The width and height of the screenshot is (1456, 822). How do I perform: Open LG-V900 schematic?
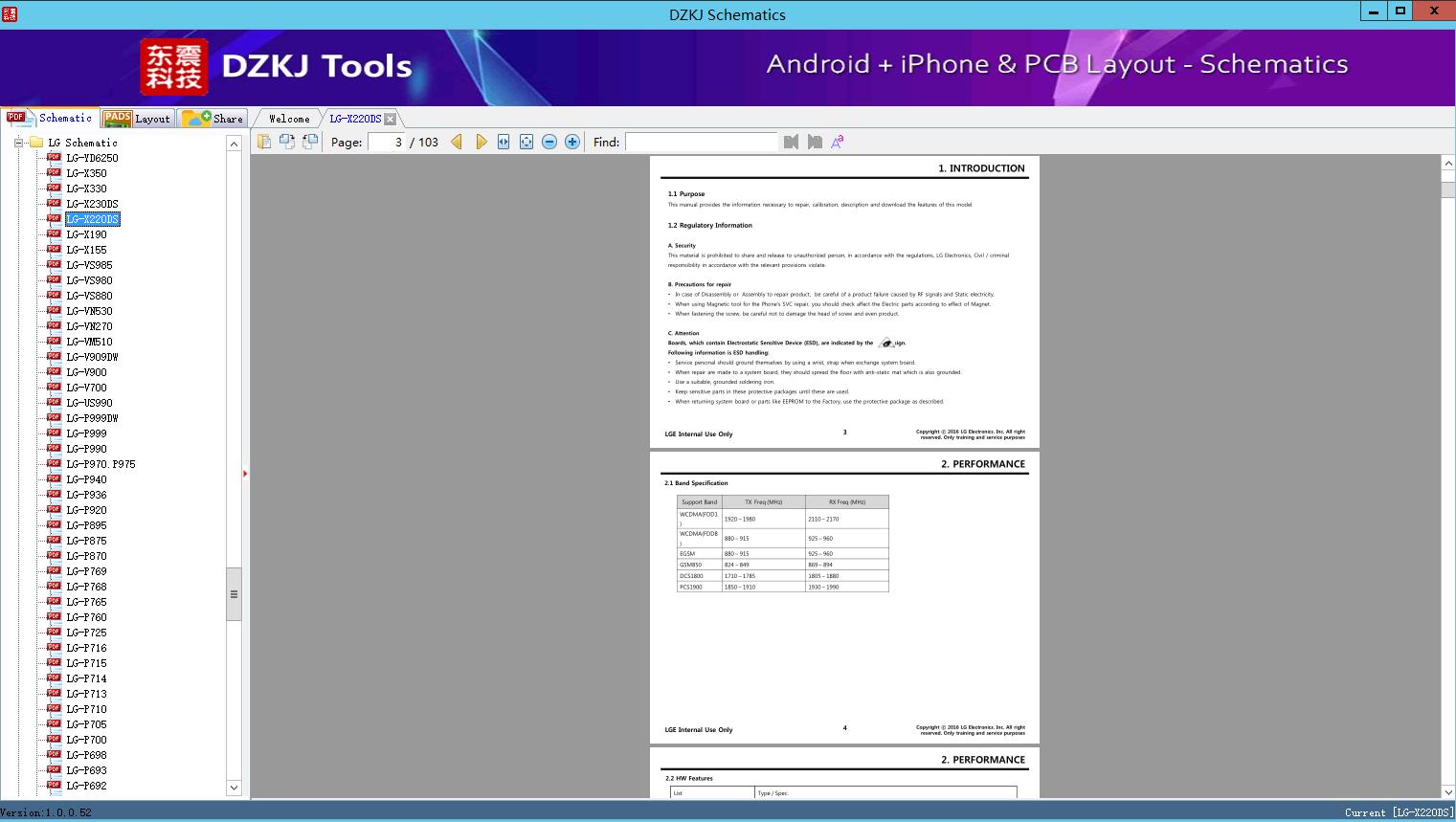tap(86, 372)
